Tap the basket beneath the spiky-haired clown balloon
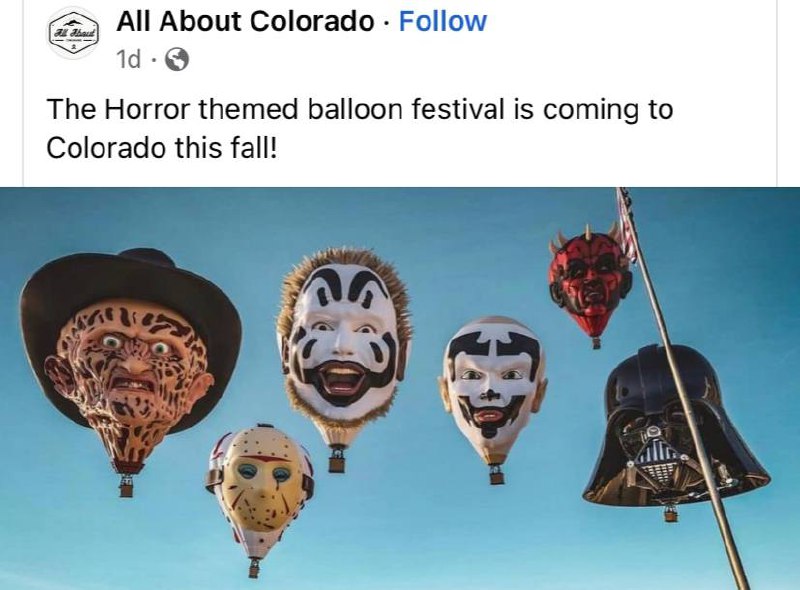This screenshot has width=800, height=590. 336,463
